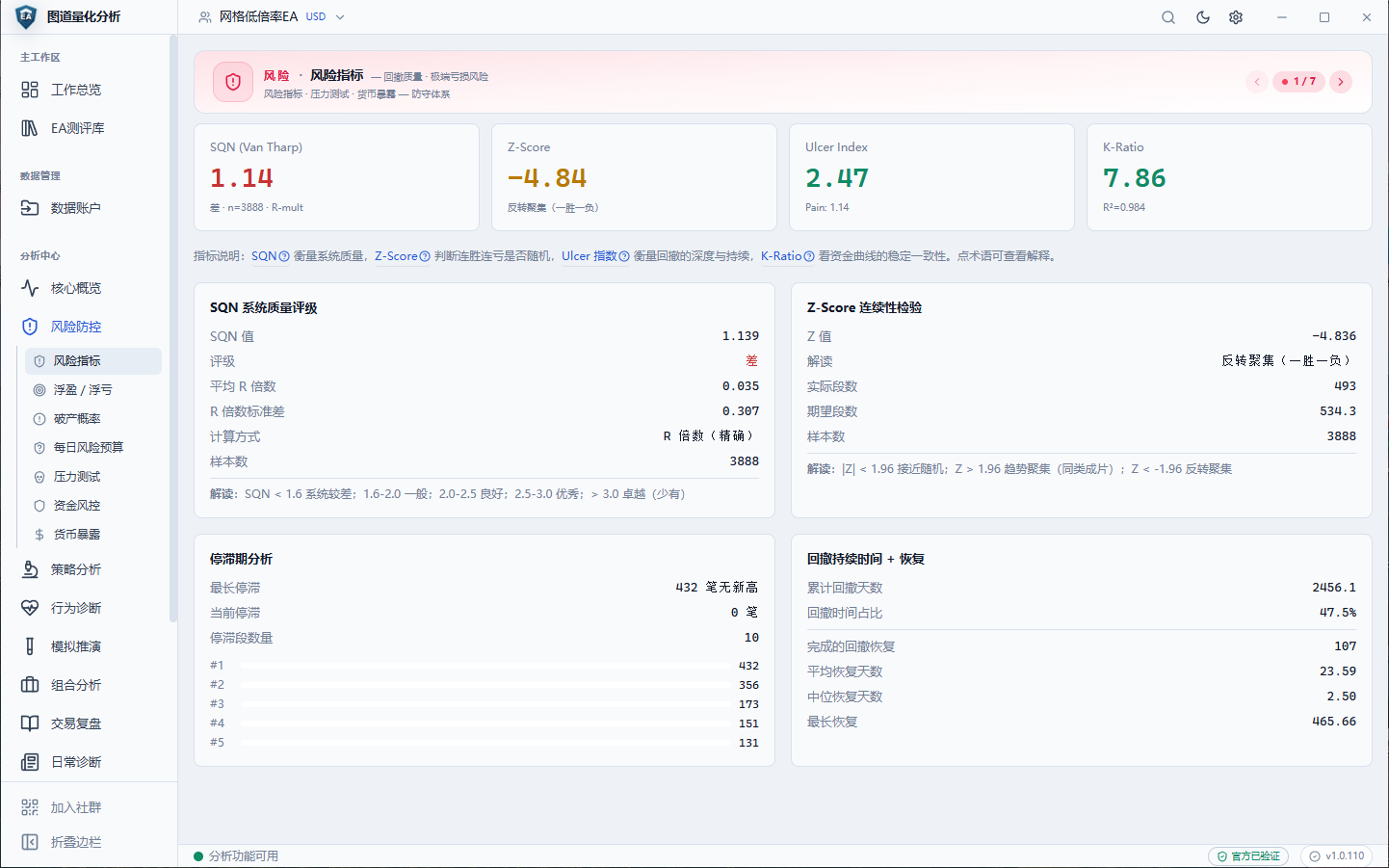This screenshot has height=868, width=1389.
Task: Open 浮盈 / 浮亏 submenu item
Action: click(93, 390)
